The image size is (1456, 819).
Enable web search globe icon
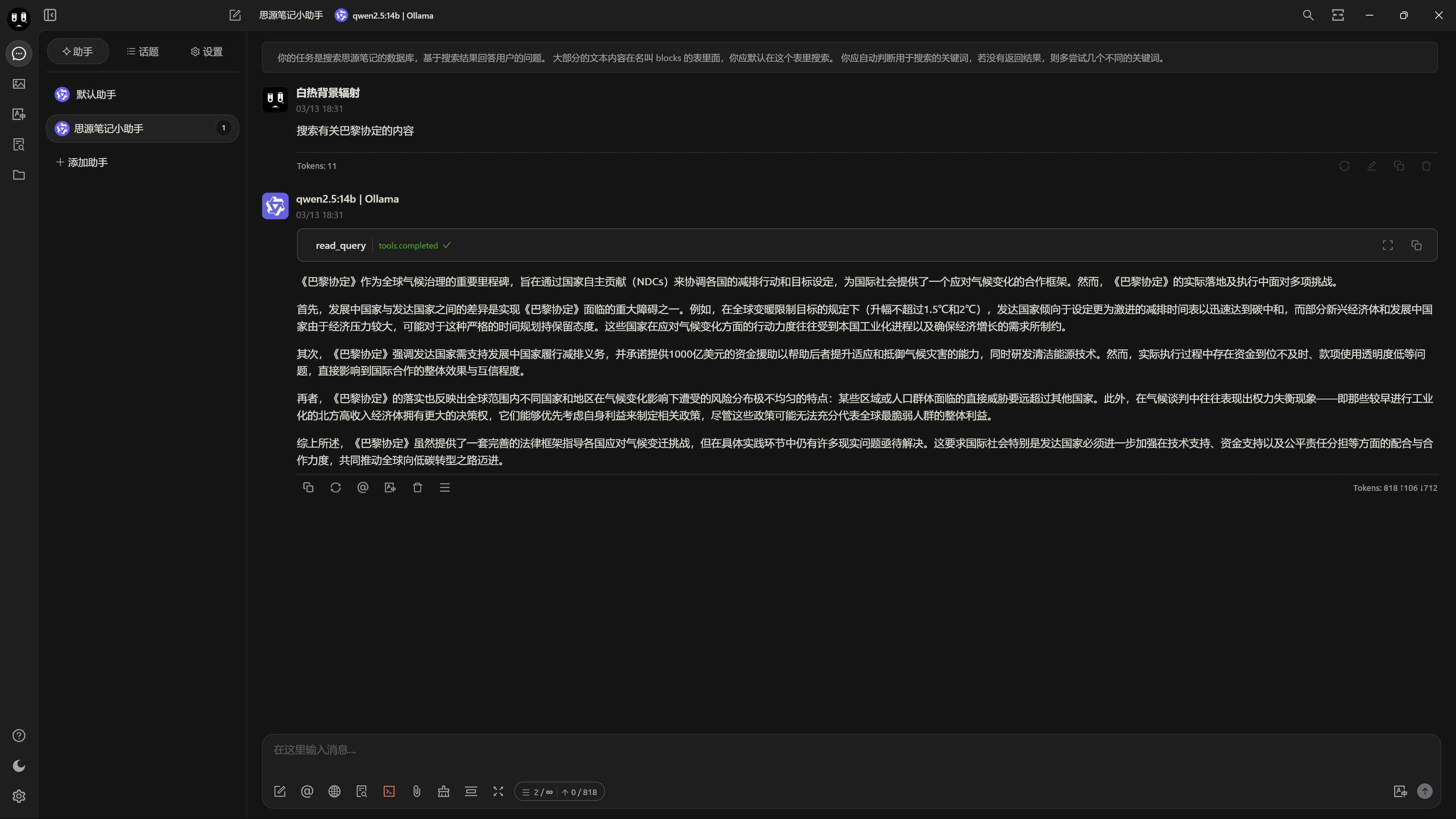[335, 791]
